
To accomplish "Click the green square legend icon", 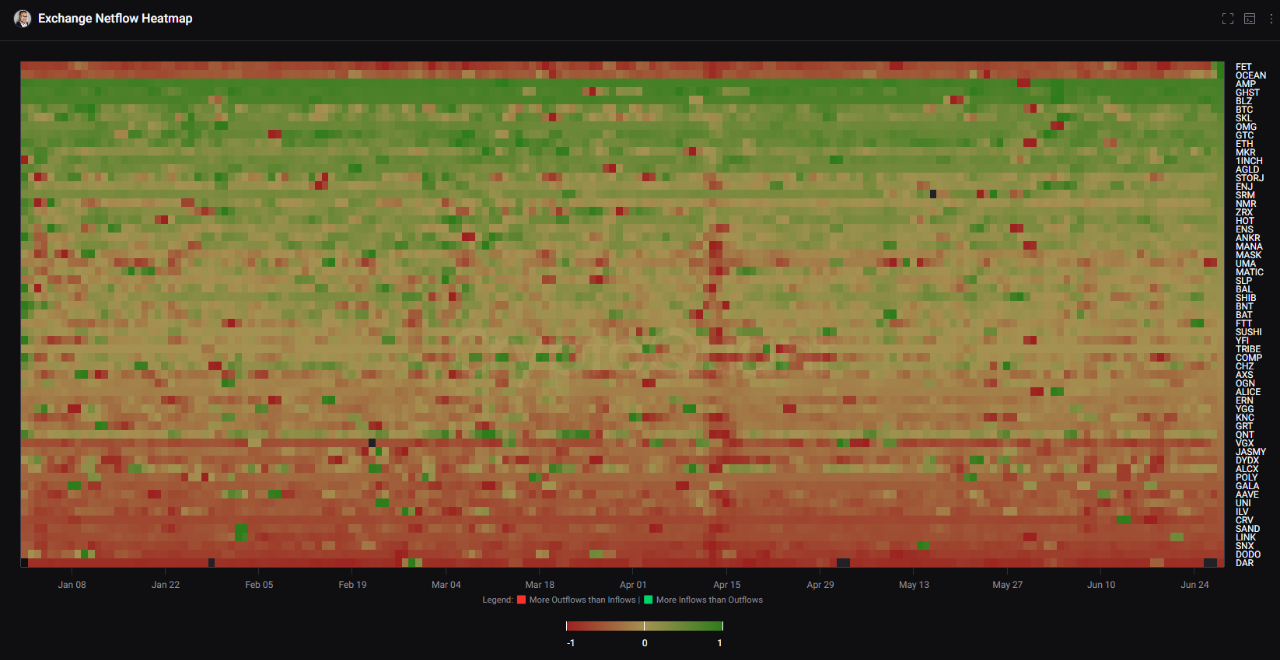I will [x=648, y=600].
